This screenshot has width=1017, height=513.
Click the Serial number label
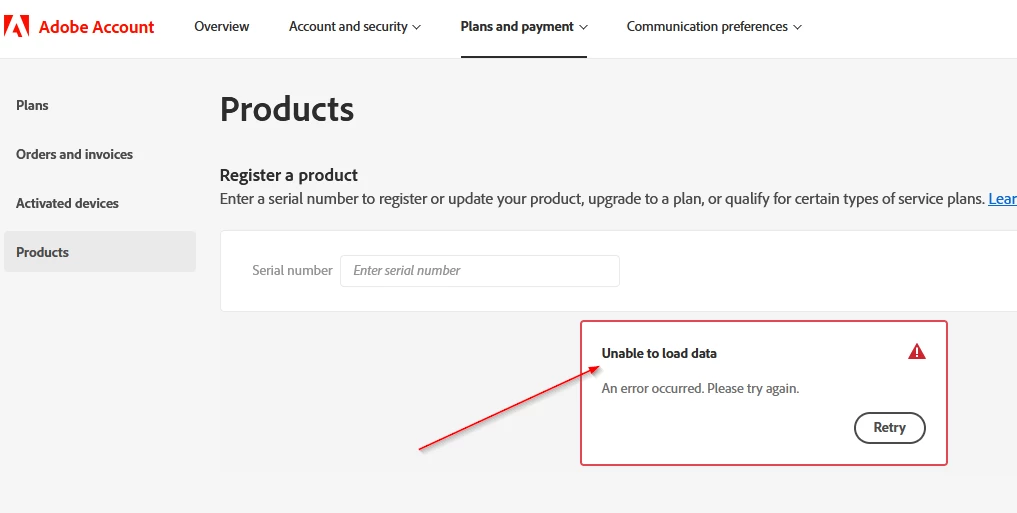pyautogui.click(x=293, y=270)
